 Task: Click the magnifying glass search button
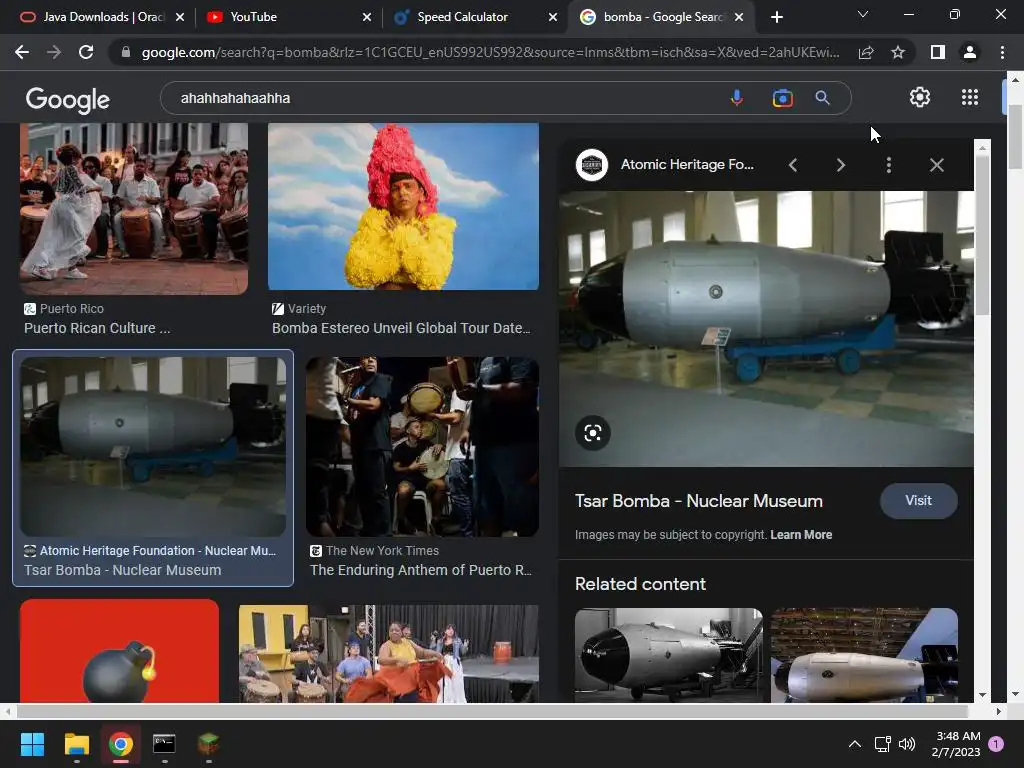tap(822, 98)
